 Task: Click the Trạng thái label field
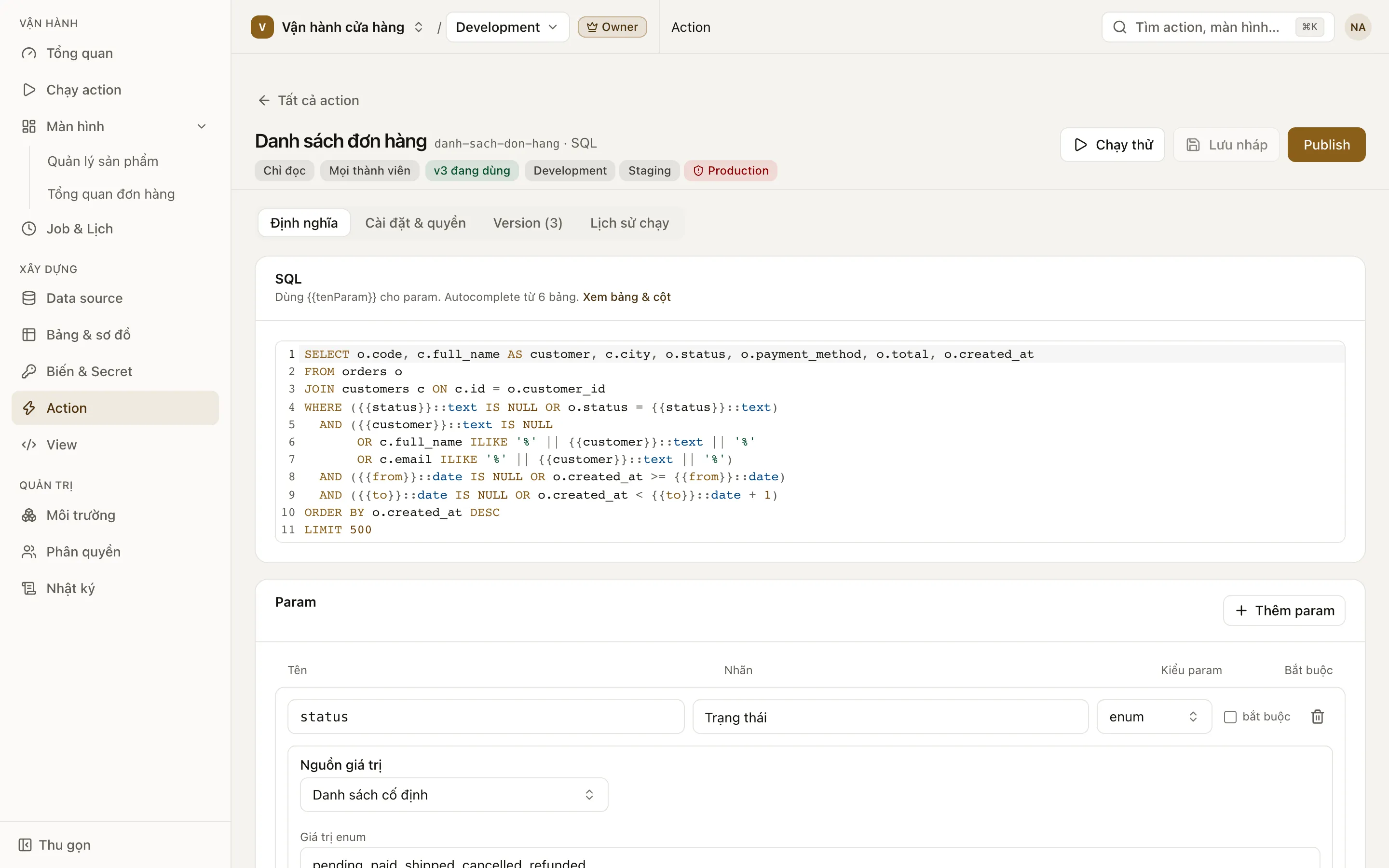point(890,717)
